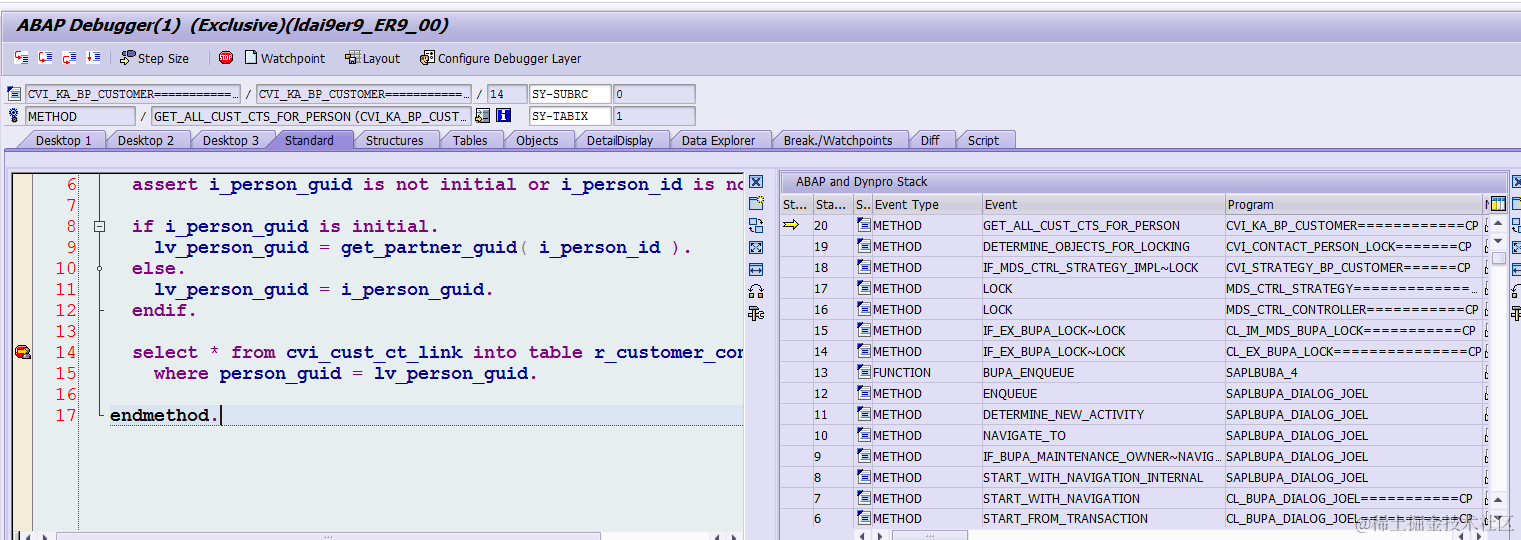The height and width of the screenshot is (540, 1521).
Task: Click the source icon in stack row 6
Action: pyautogui.click(x=864, y=518)
